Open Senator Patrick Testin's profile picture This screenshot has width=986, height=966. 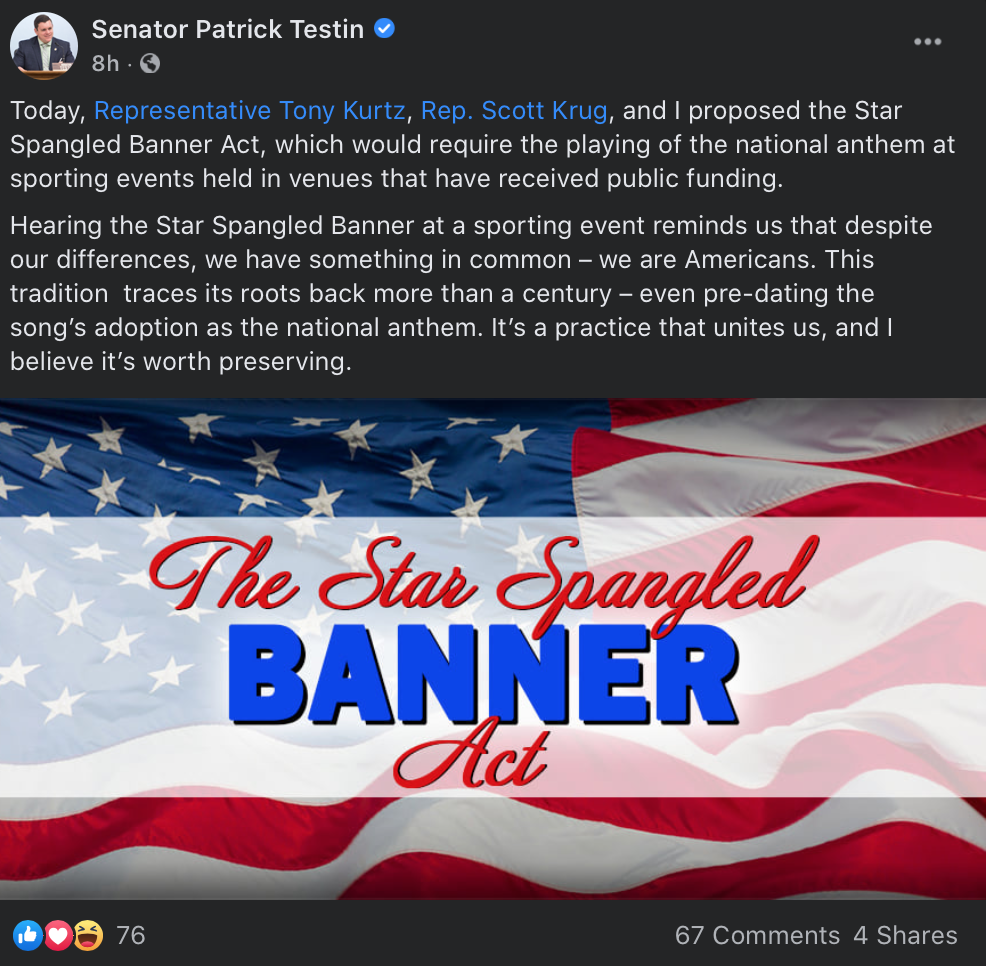click(44, 46)
